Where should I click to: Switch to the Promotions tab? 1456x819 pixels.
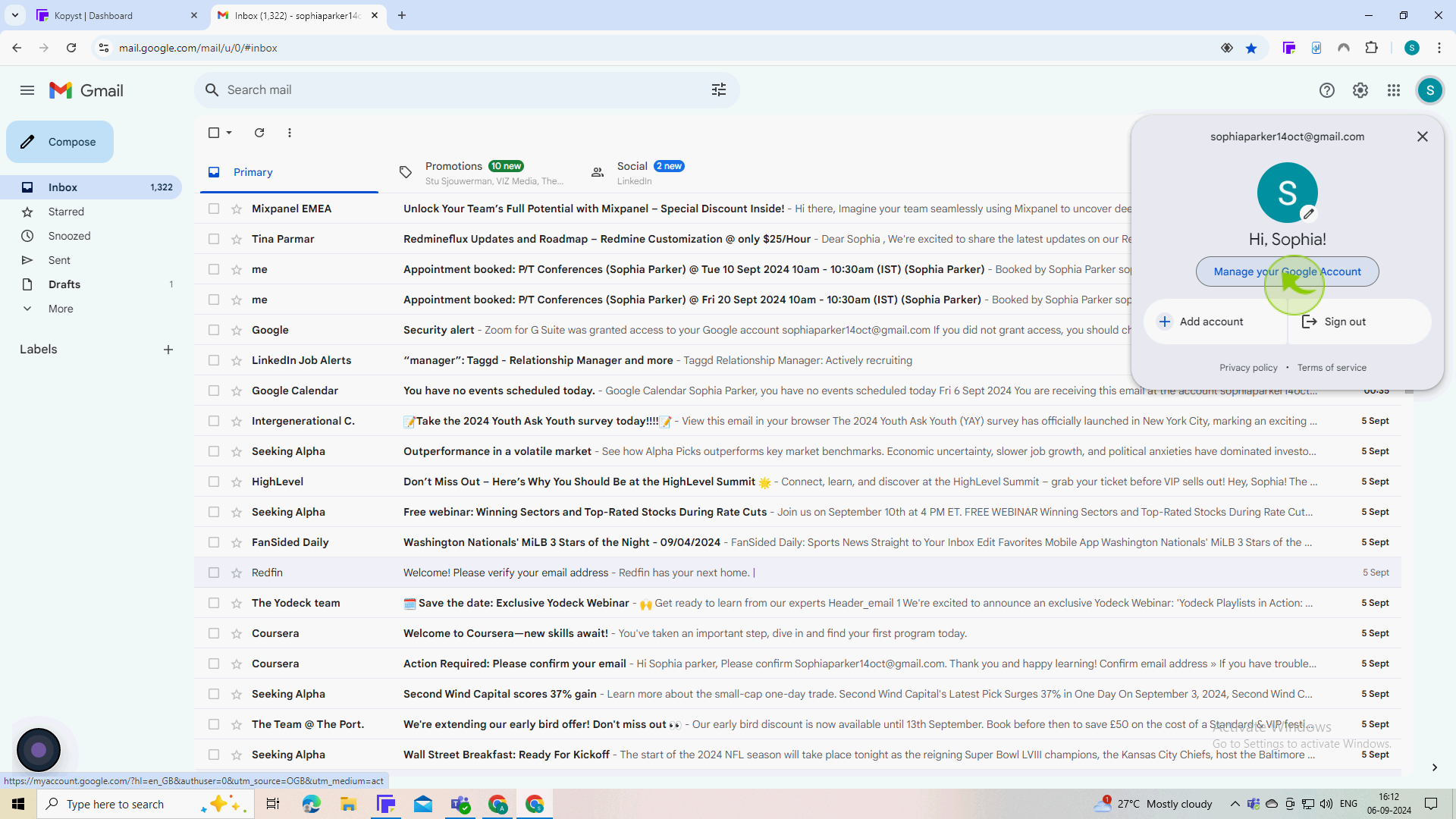[x=481, y=172]
